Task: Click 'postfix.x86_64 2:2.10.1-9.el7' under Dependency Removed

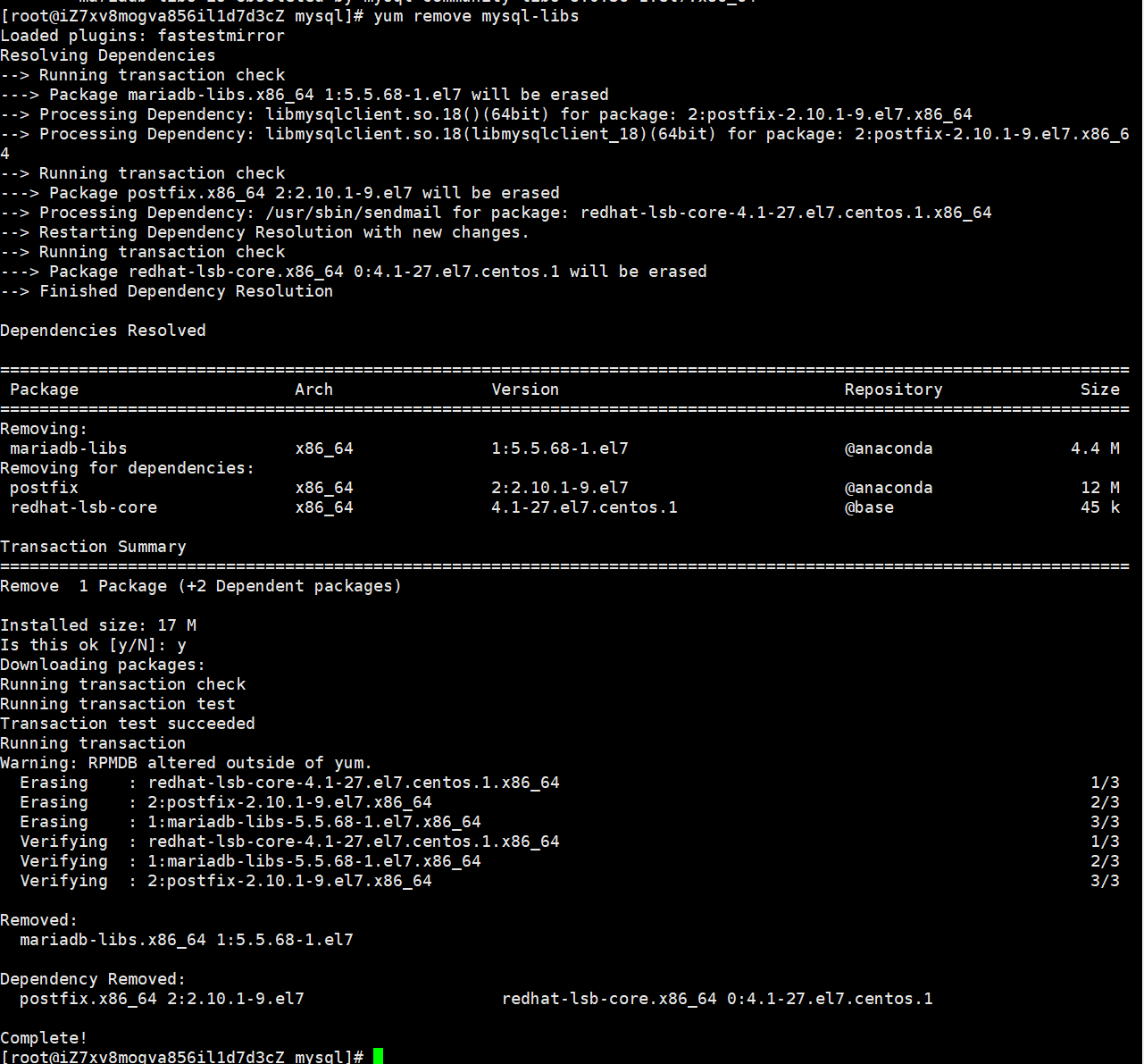Action: click(162, 999)
